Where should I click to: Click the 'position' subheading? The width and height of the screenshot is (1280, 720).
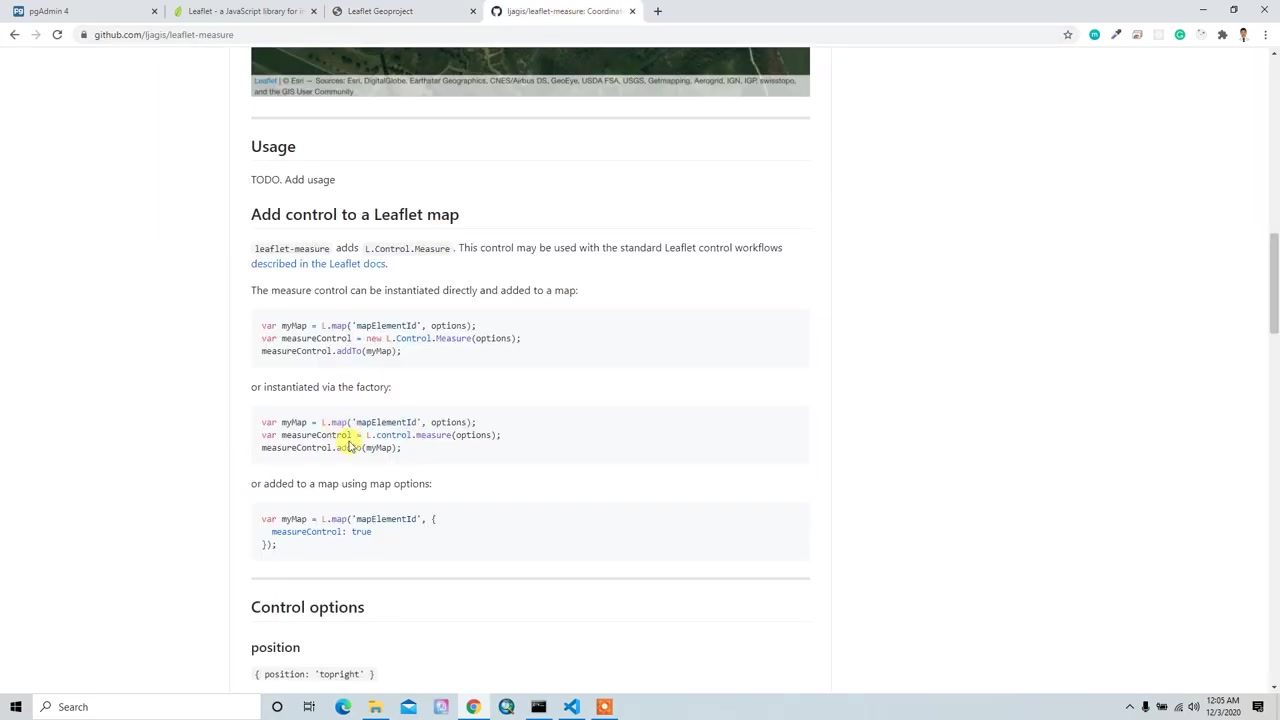[x=275, y=647]
